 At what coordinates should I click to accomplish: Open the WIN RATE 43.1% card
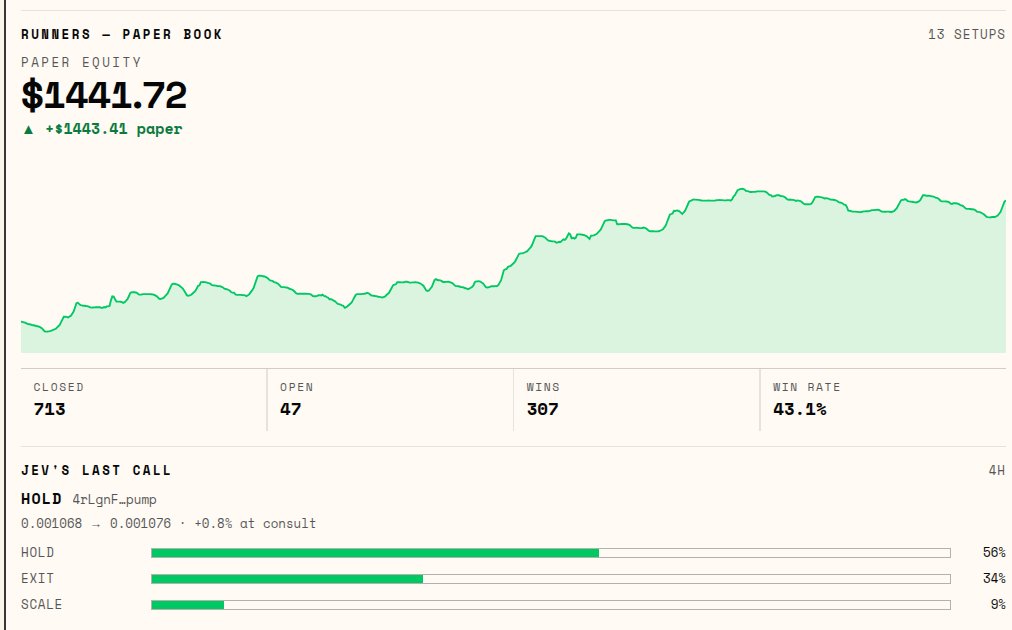pyautogui.click(x=883, y=400)
